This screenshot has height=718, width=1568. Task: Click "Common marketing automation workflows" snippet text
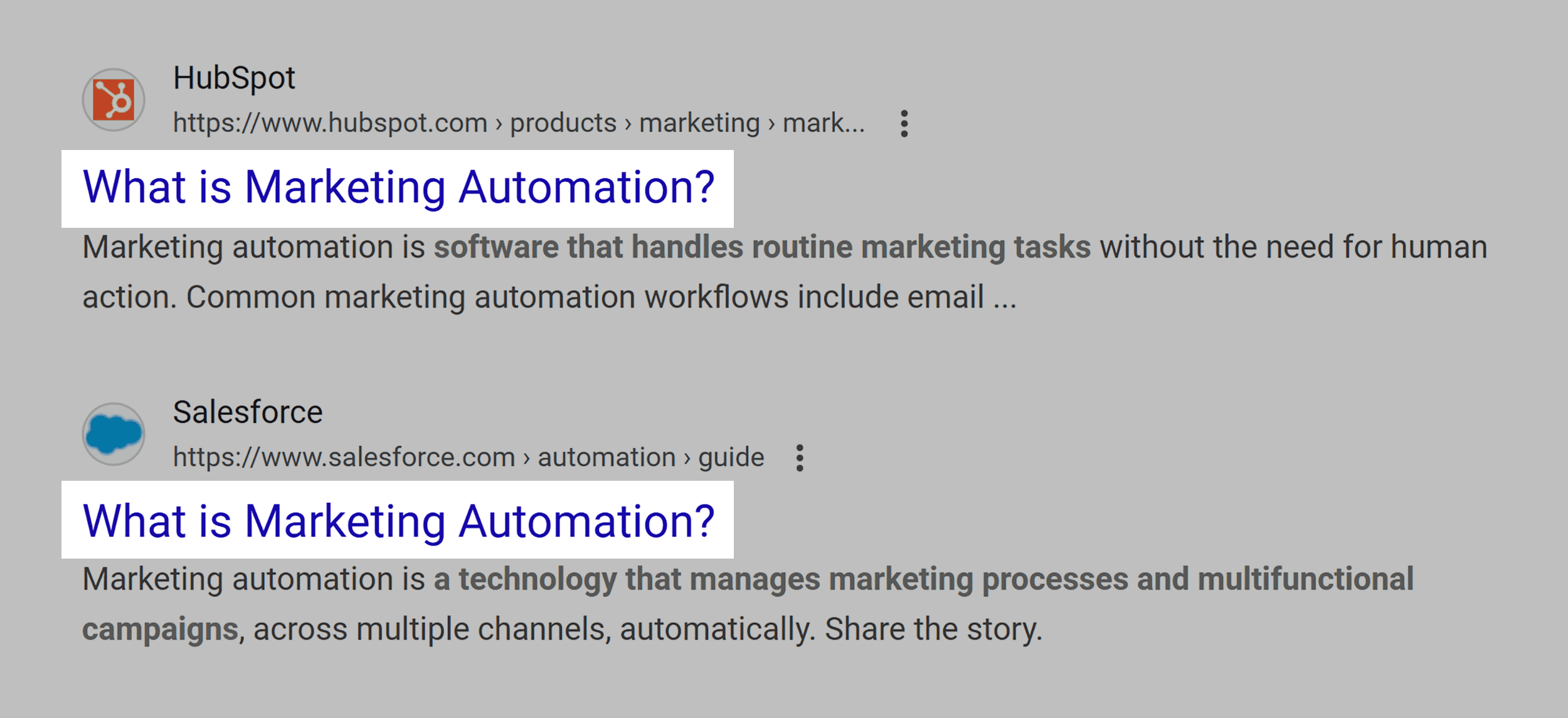pyautogui.click(x=487, y=297)
